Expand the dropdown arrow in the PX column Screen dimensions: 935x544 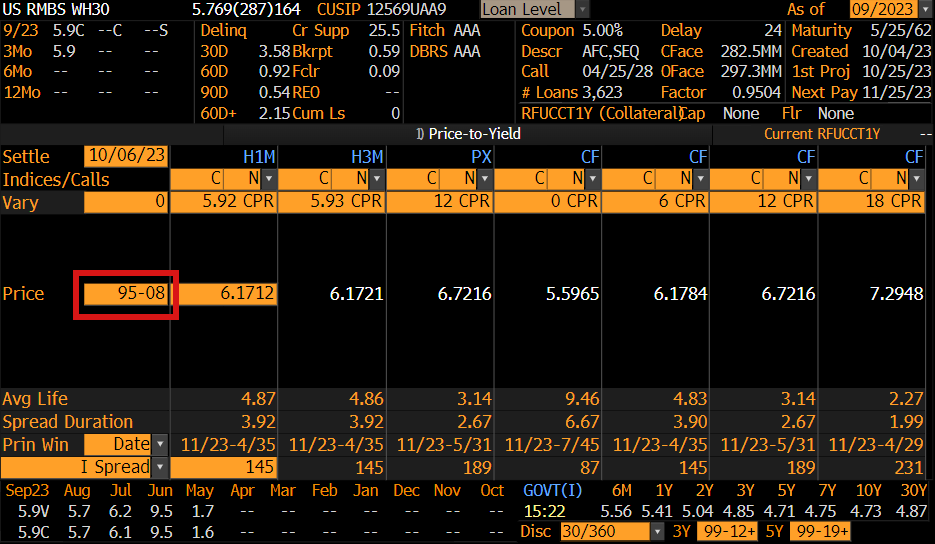[x=485, y=178]
